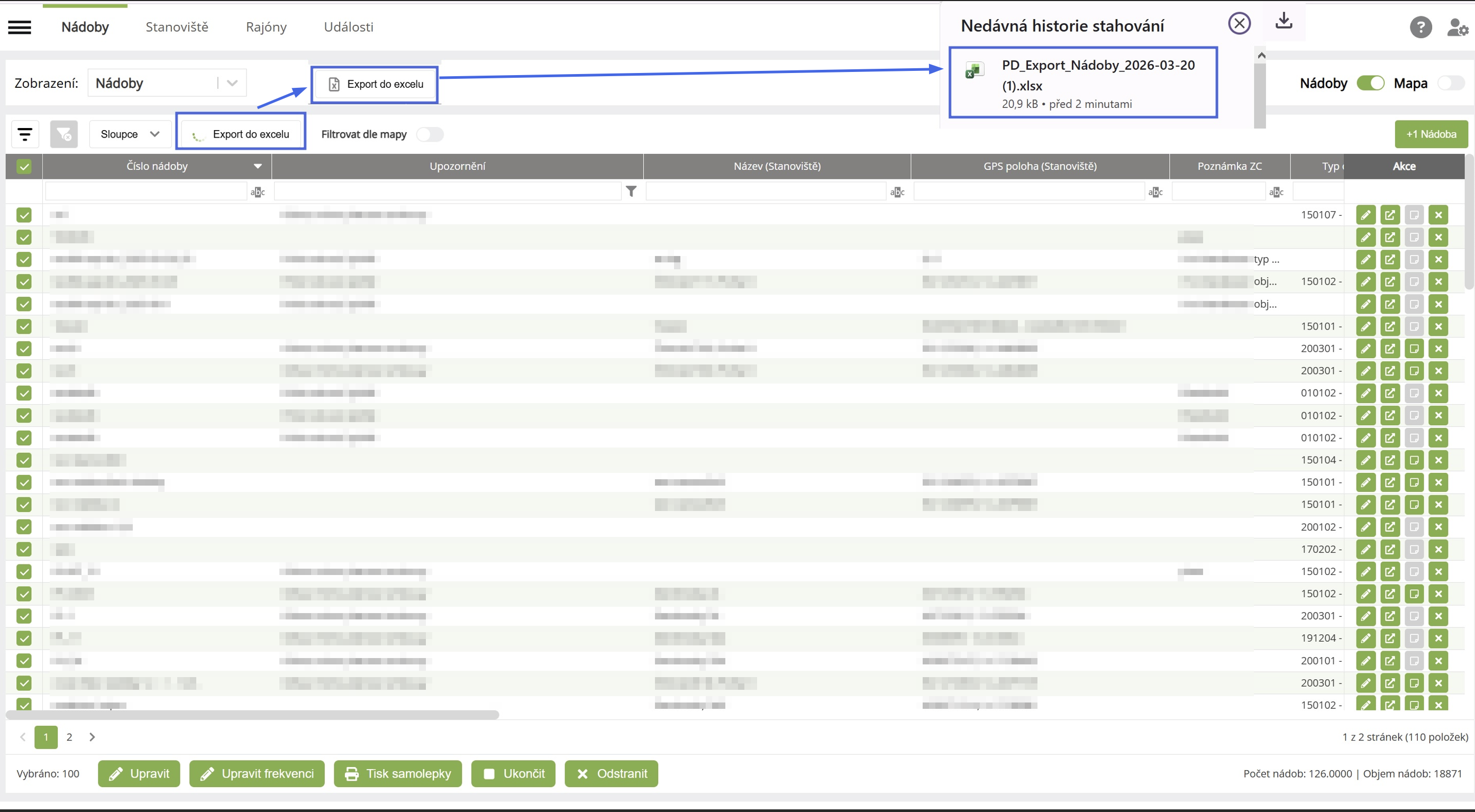Click the download icon in browser toolbar
Screen dimensions: 1475x812
[1284, 21]
